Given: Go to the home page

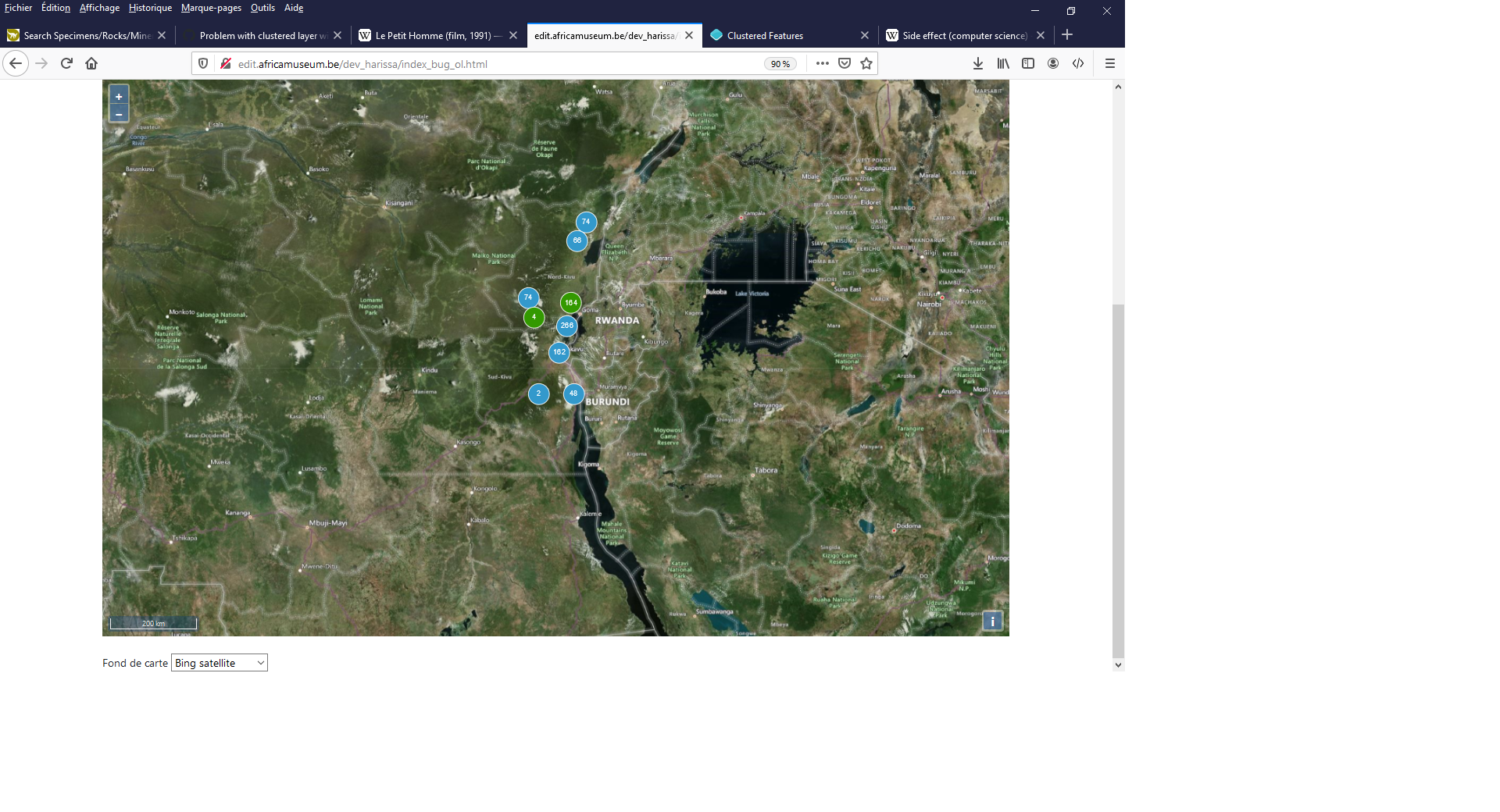Looking at the screenshot, I should tap(91, 63).
